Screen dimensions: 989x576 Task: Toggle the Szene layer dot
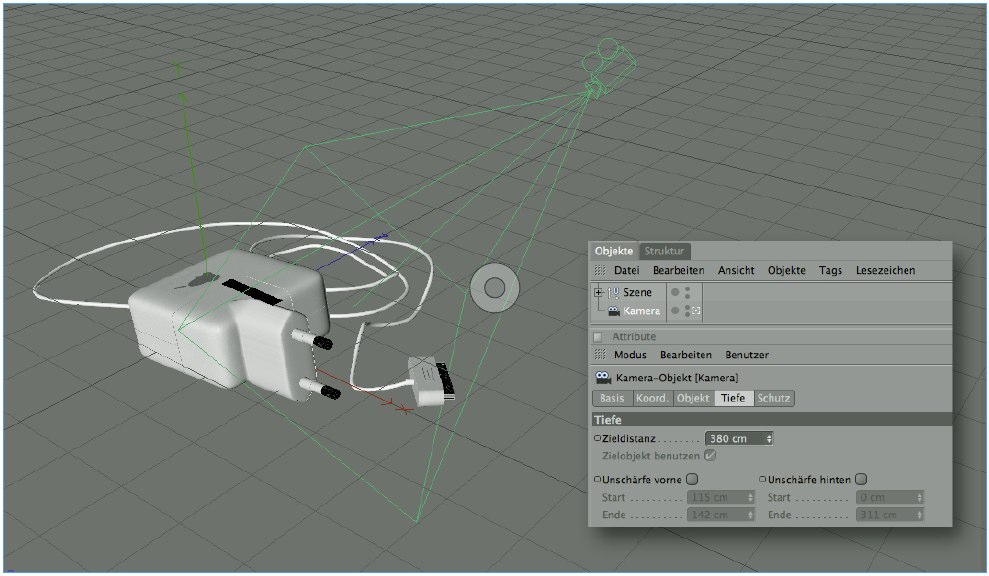[675, 292]
